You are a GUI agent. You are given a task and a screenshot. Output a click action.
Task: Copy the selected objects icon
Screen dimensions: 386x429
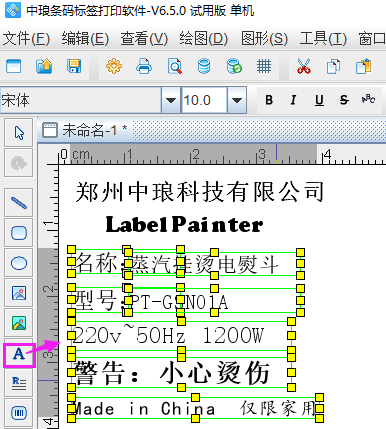333,66
